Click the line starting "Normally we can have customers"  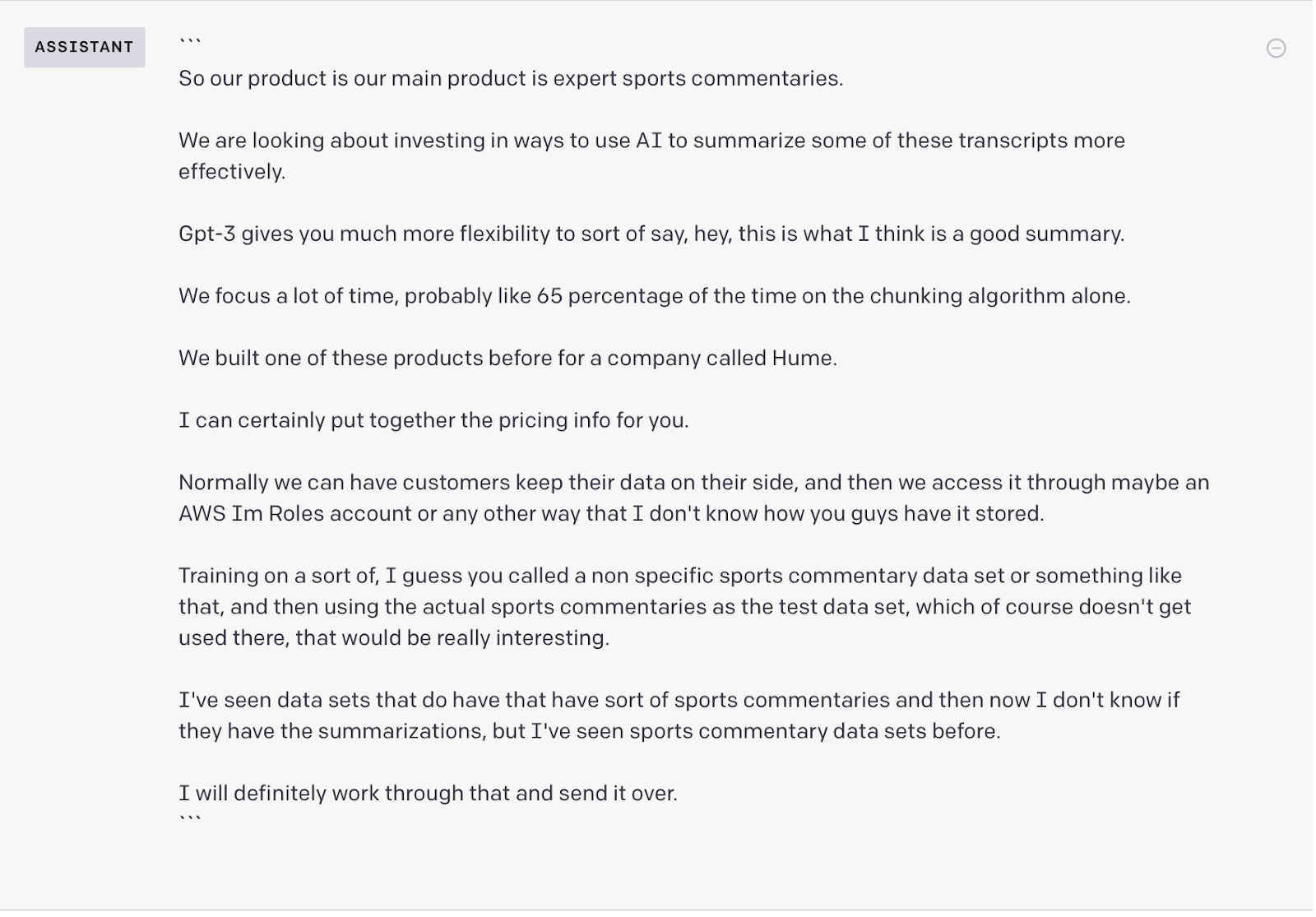point(693,483)
